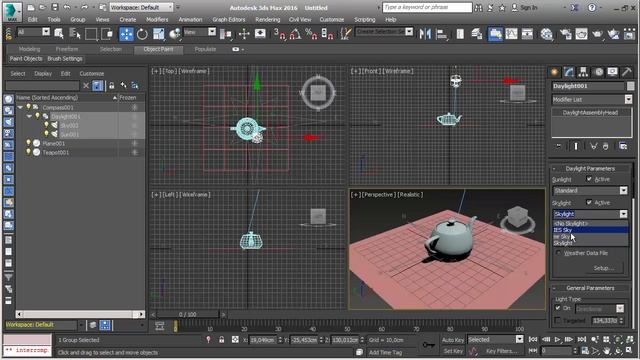
Task: Toggle the Percent Snap icon
Action: click(311, 34)
